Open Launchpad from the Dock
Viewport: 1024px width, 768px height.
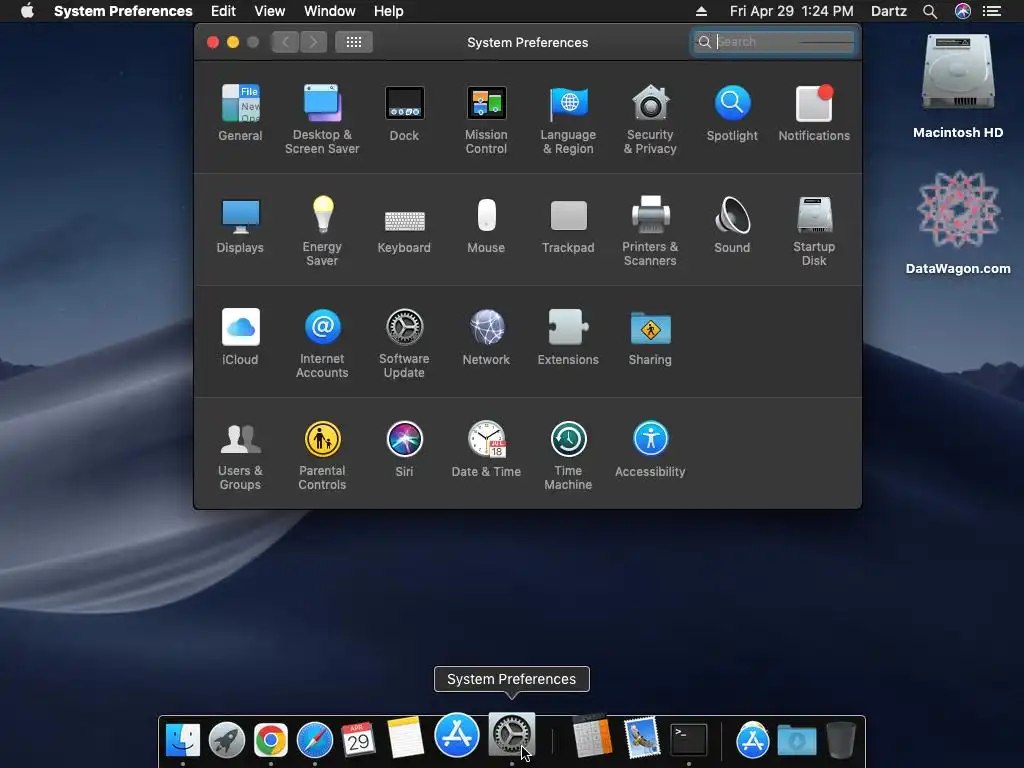(x=227, y=740)
